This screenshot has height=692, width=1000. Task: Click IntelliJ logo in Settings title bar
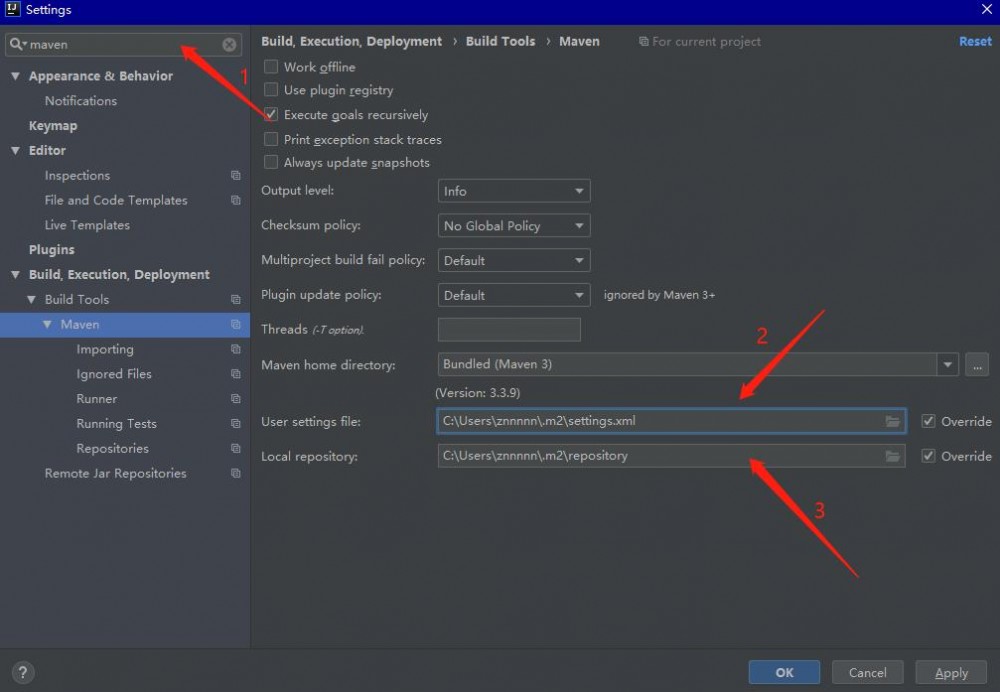(12, 9)
